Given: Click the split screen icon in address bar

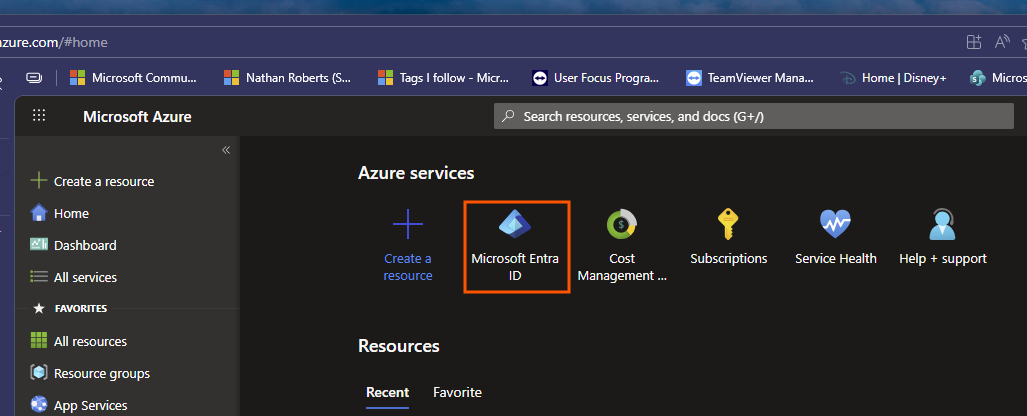Looking at the screenshot, I should pos(975,43).
